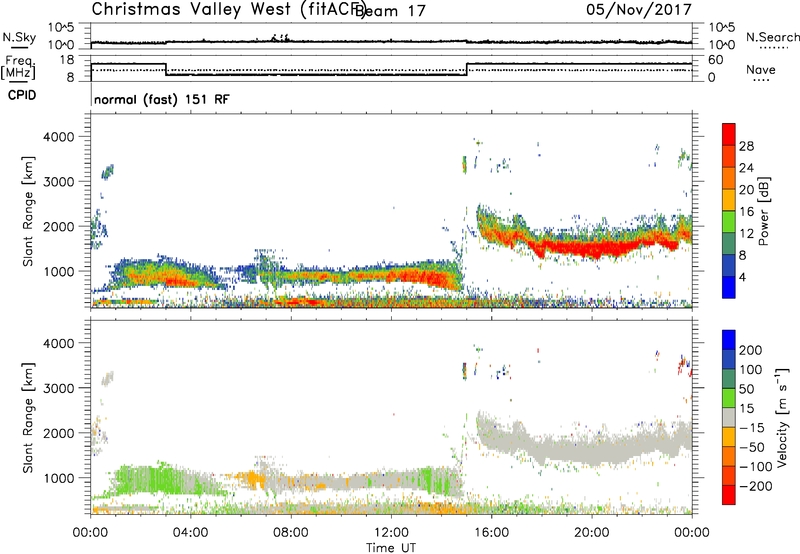Click the '18' frequency axis tick
800x554 pixels.
(66, 60)
